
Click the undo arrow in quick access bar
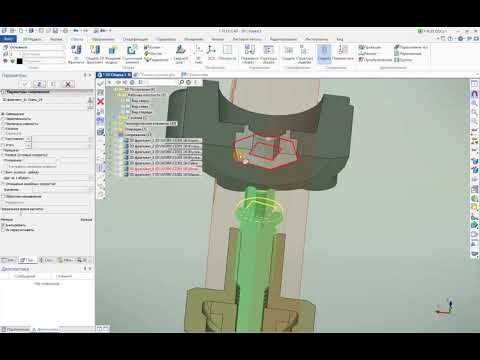pos(76,31)
